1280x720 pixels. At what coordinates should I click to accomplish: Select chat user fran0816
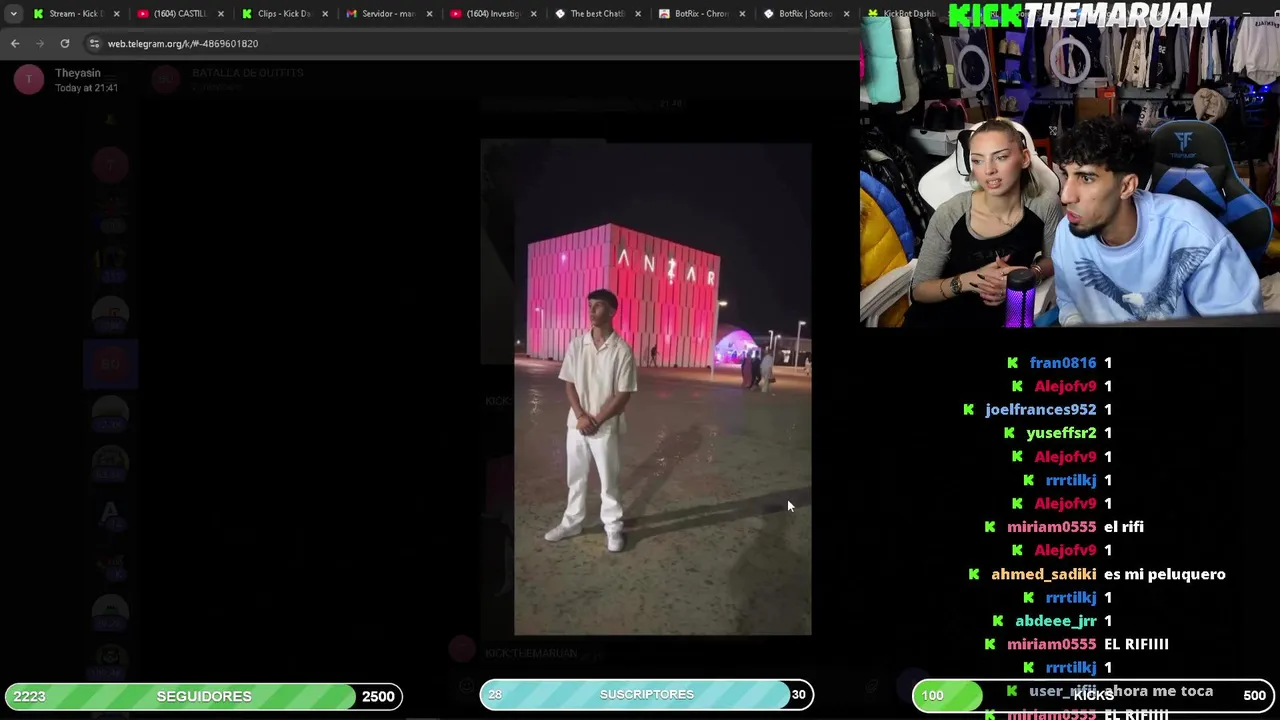click(1063, 363)
